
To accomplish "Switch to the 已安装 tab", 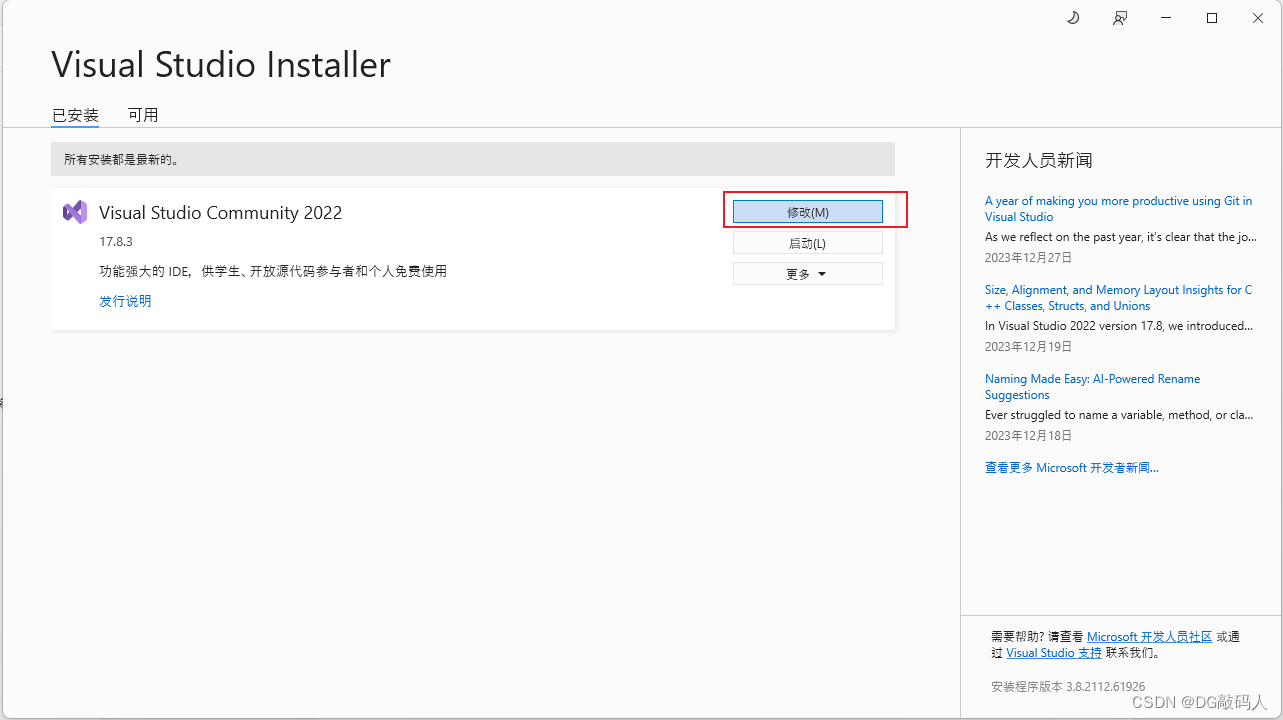I will 75,115.
